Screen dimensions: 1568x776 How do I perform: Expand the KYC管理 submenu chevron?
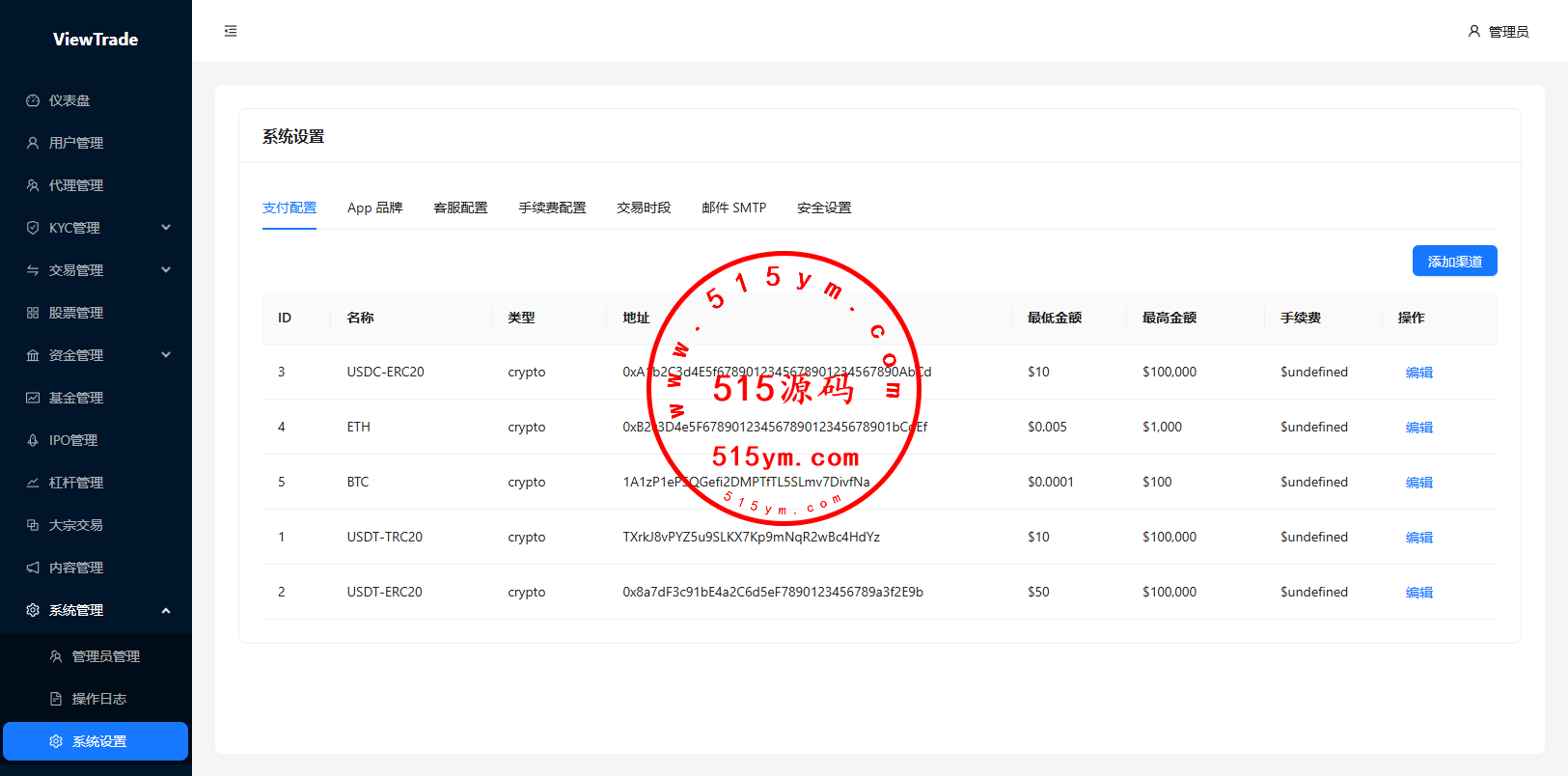[x=166, y=228]
